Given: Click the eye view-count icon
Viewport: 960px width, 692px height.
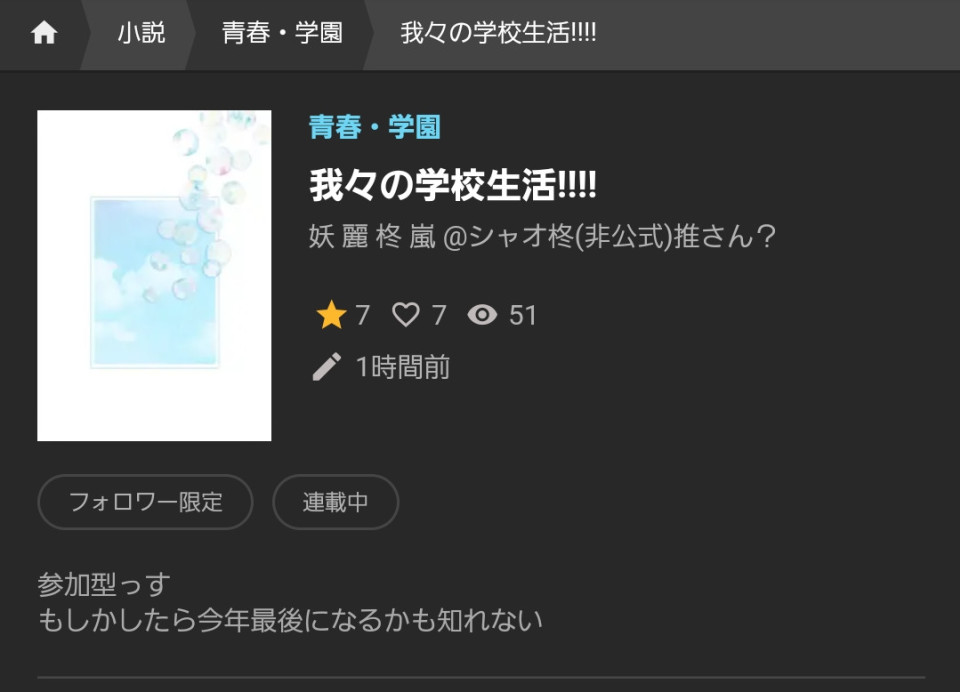Looking at the screenshot, I should coord(482,315).
